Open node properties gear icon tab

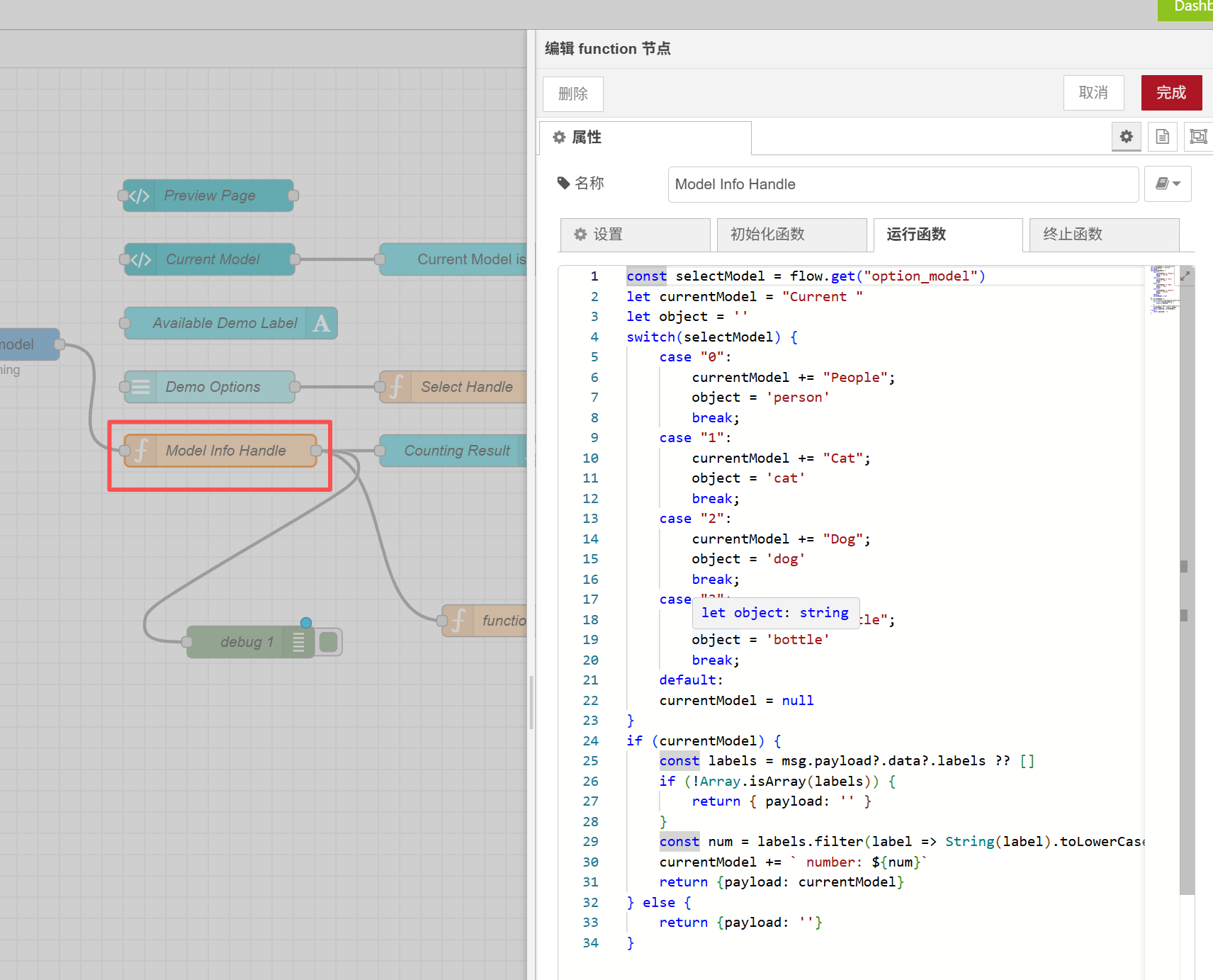click(1126, 137)
